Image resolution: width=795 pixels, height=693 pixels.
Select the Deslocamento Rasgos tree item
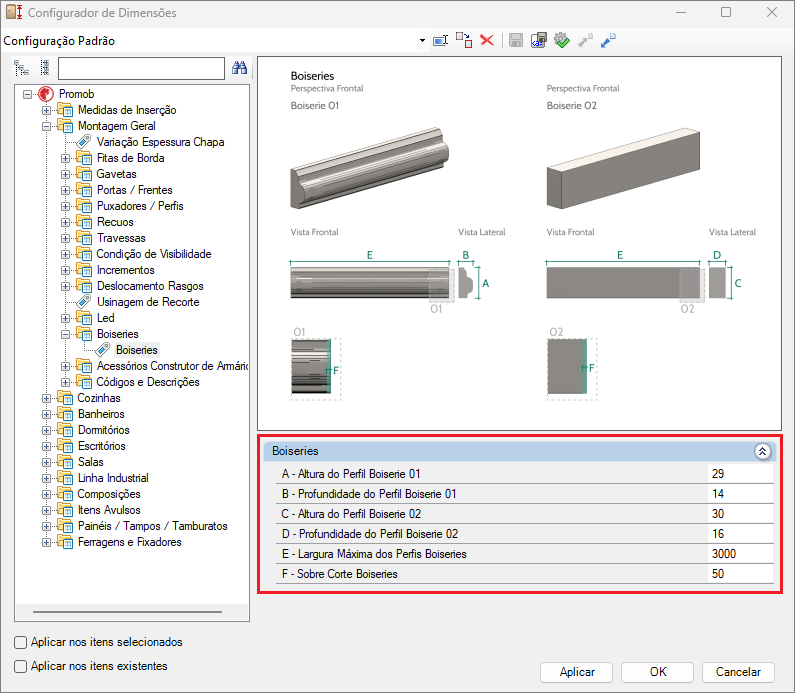[150, 286]
